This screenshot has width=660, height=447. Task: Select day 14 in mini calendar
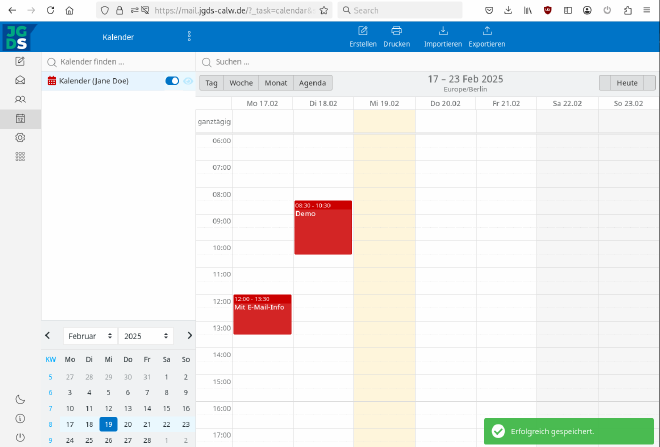(147, 408)
